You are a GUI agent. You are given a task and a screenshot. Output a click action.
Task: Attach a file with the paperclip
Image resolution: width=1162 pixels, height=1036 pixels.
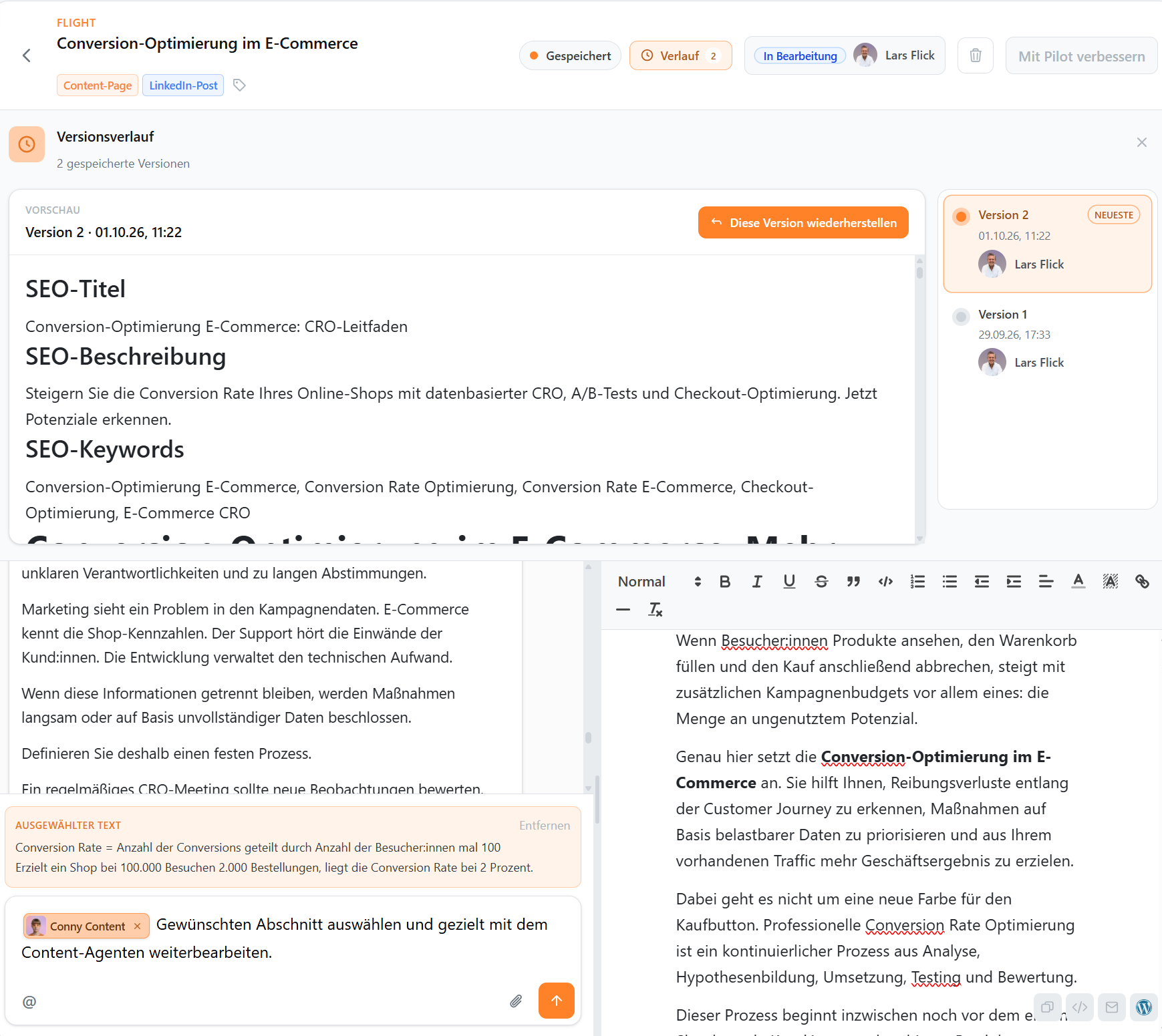[516, 1001]
